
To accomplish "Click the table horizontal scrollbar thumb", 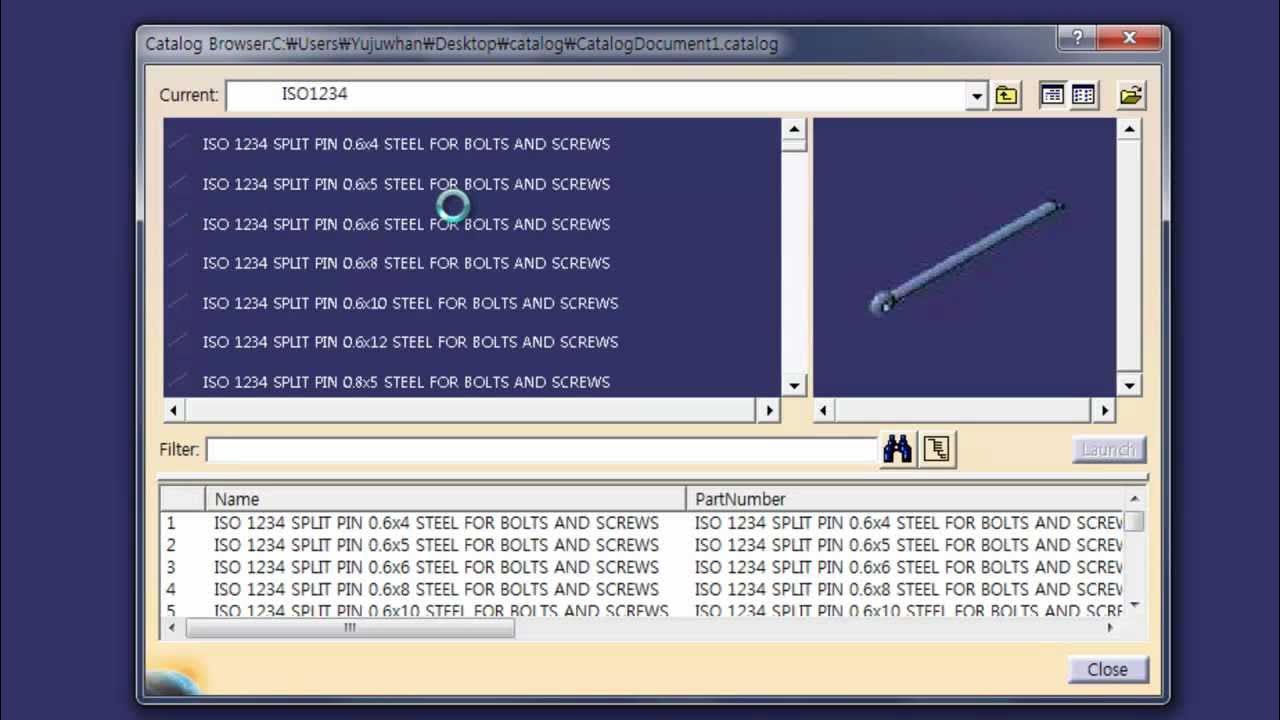I will click(x=350, y=628).
